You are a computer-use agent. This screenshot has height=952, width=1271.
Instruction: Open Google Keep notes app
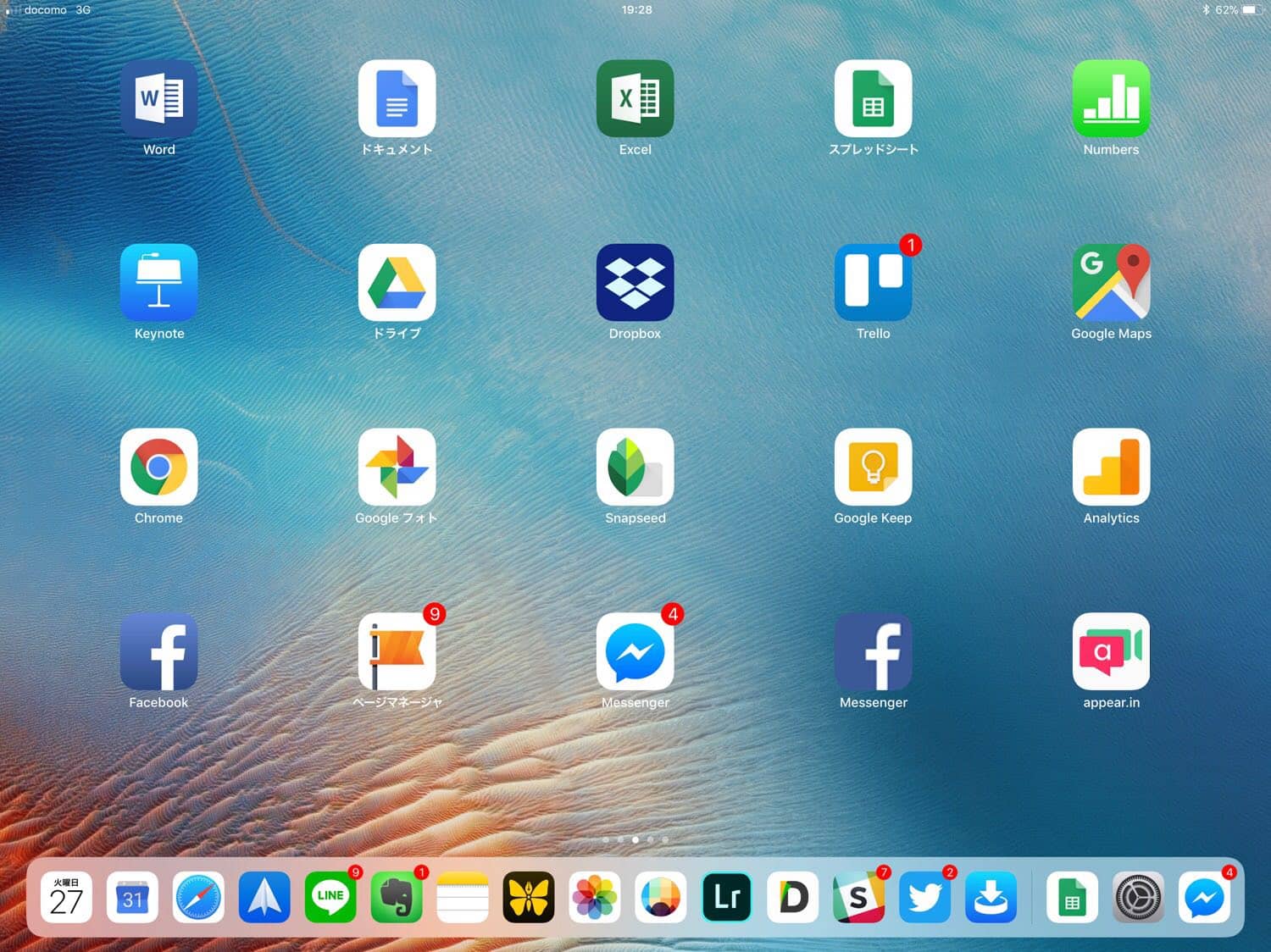(873, 468)
